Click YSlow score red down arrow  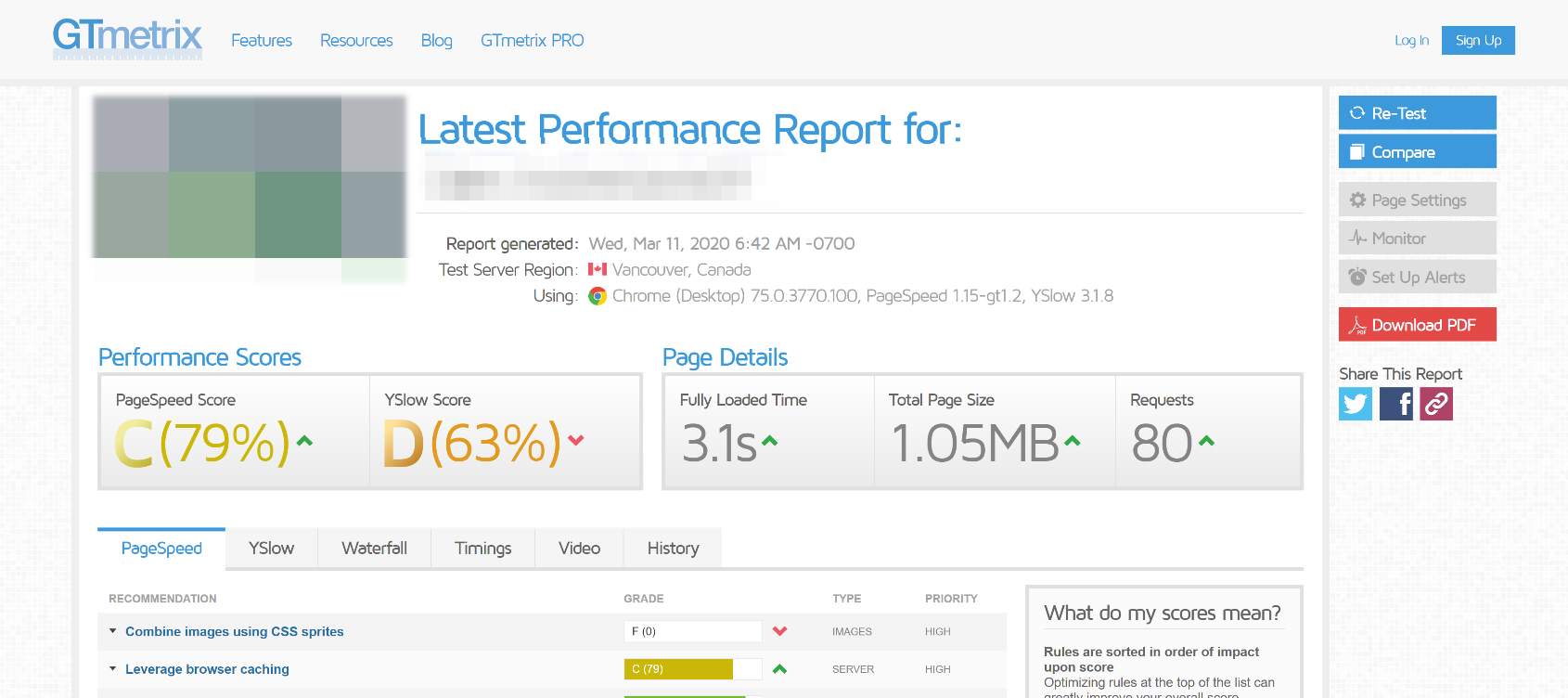point(576,441)
